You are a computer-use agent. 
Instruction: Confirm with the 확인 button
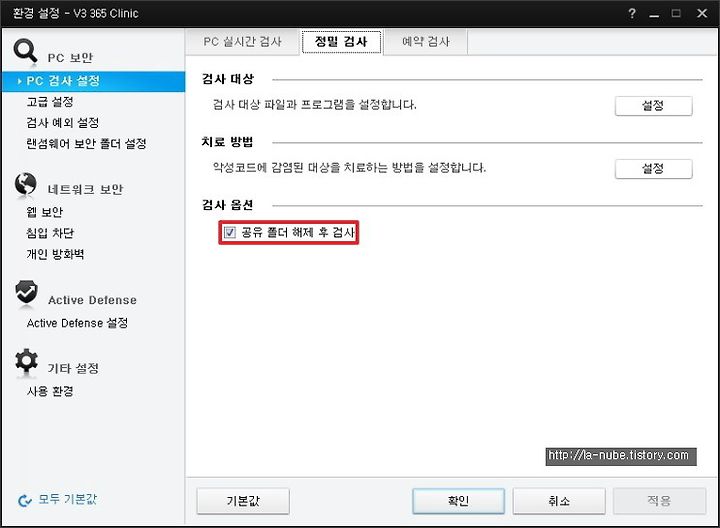[458, 501]
